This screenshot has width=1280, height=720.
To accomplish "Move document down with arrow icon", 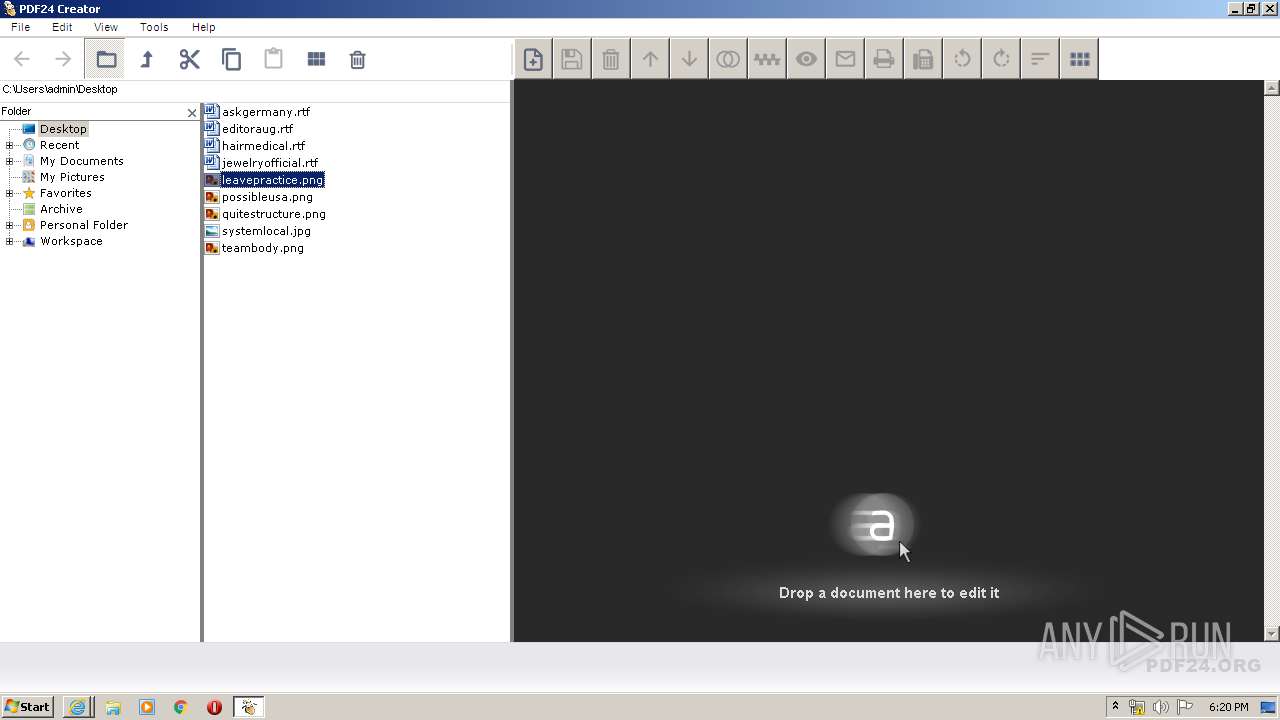I will coord(689,60).
